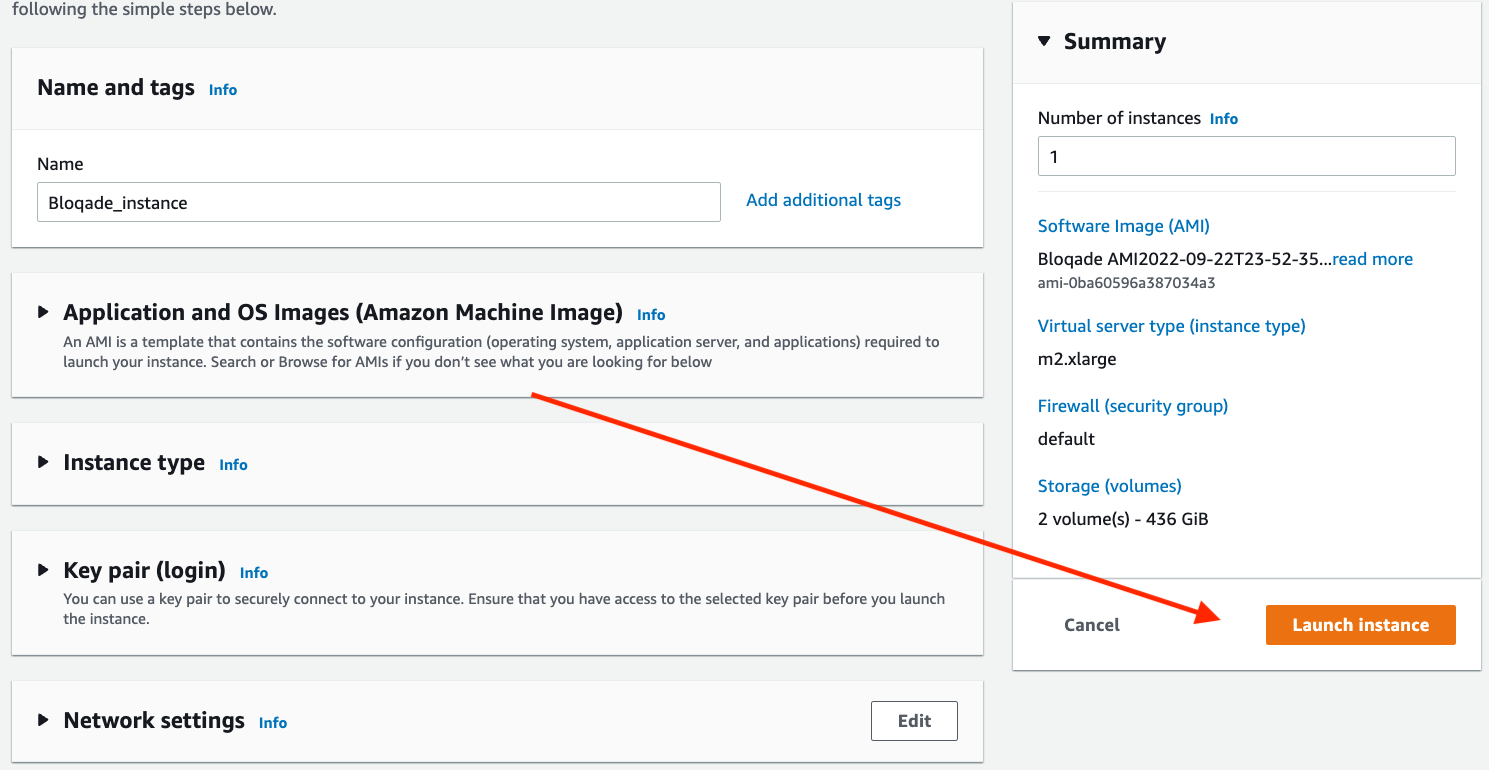
Task: Click the ami-0ba60596a387034a3 ID text
Action: point(1127,283)
